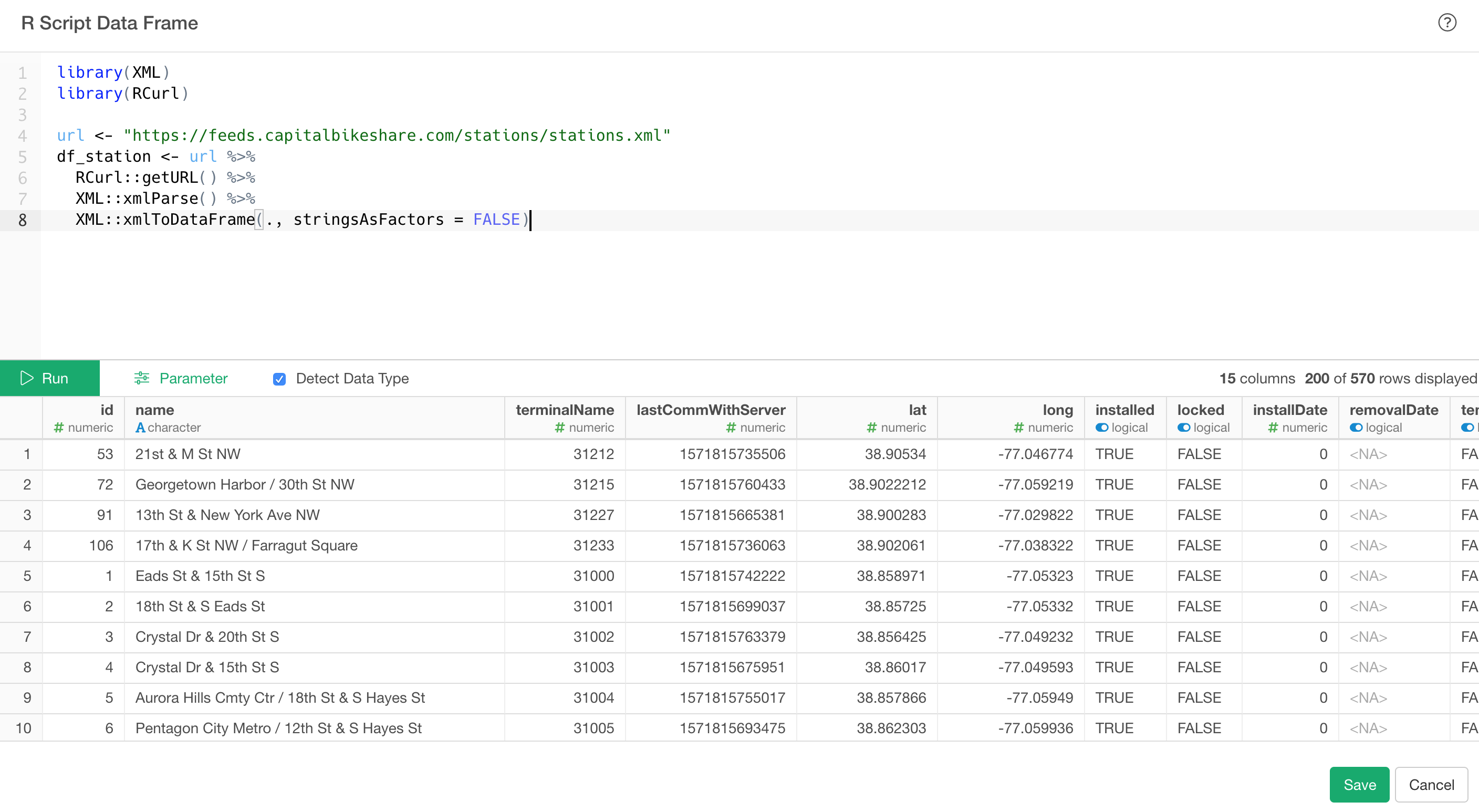Click the logical type icon on locked column
The height and width of the screenshot is (812, 1479).
coord(1184,428)
